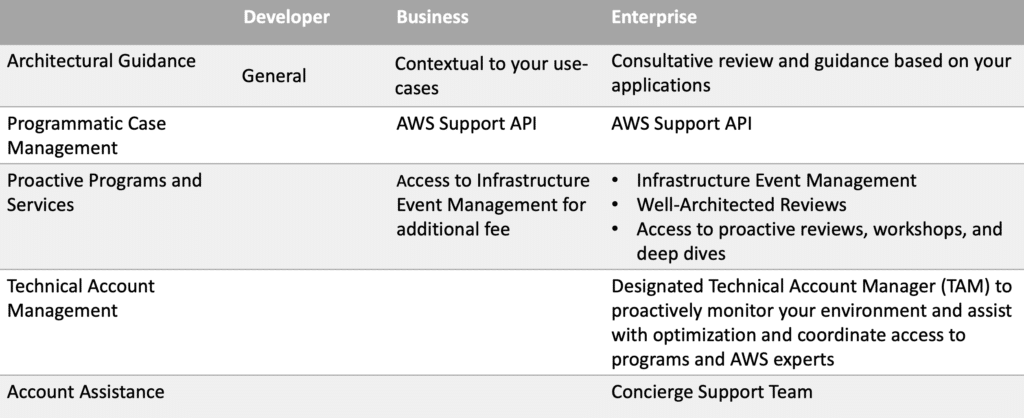The height and width of the screenshot is (418, 1024).
Task: Click AWS Support API under Business
Action: click(466, 123)
